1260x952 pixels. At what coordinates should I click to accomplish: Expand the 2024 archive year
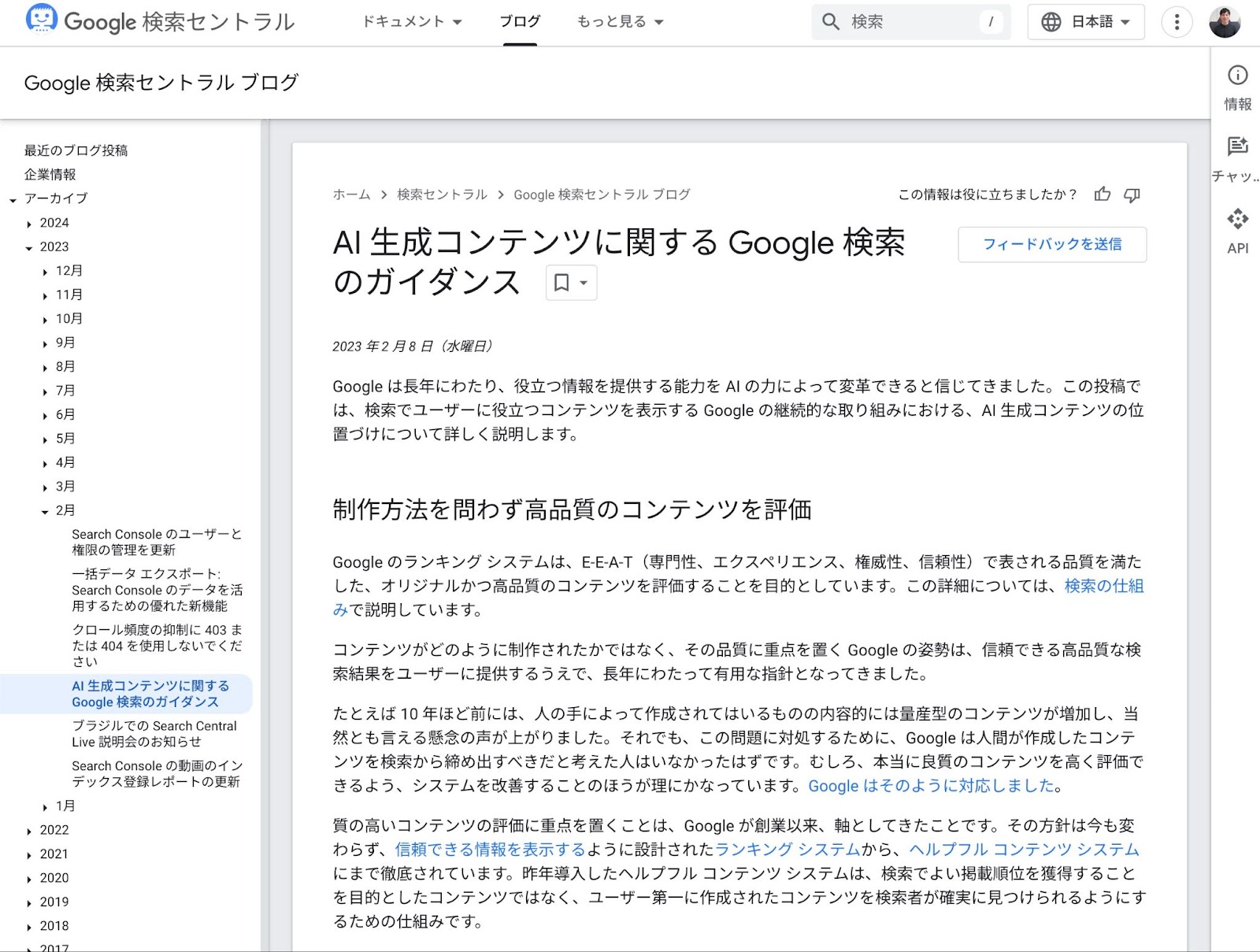[x=29, y=224]
